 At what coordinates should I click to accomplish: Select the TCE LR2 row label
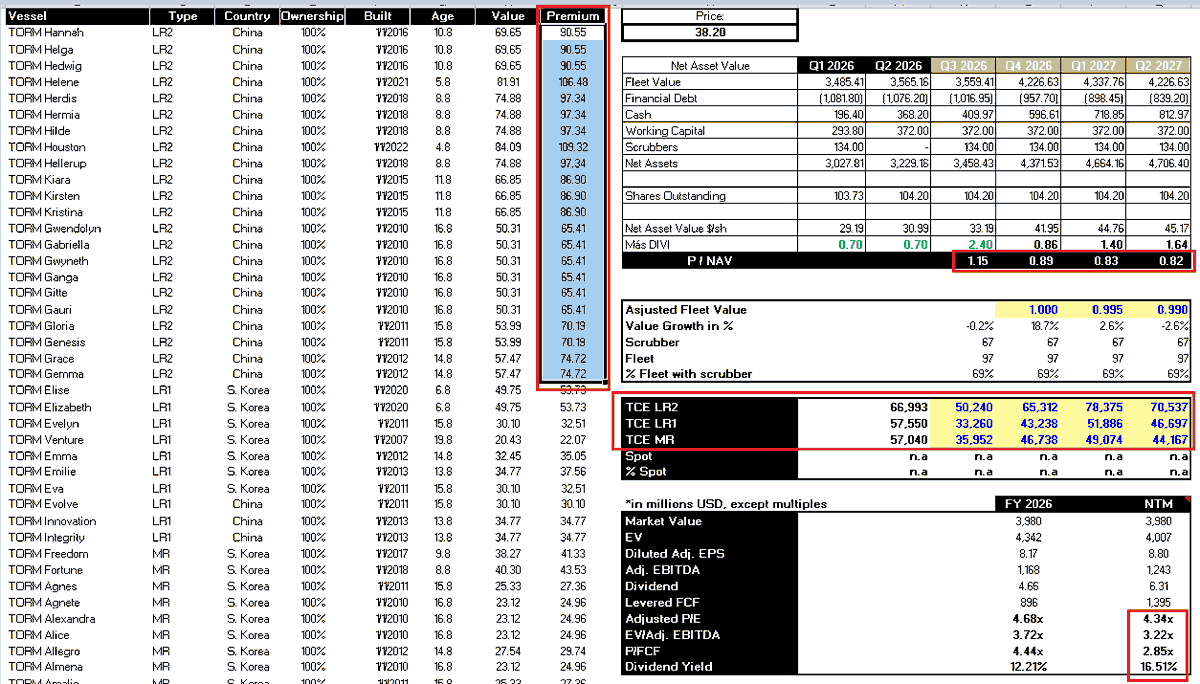point(649,407)
